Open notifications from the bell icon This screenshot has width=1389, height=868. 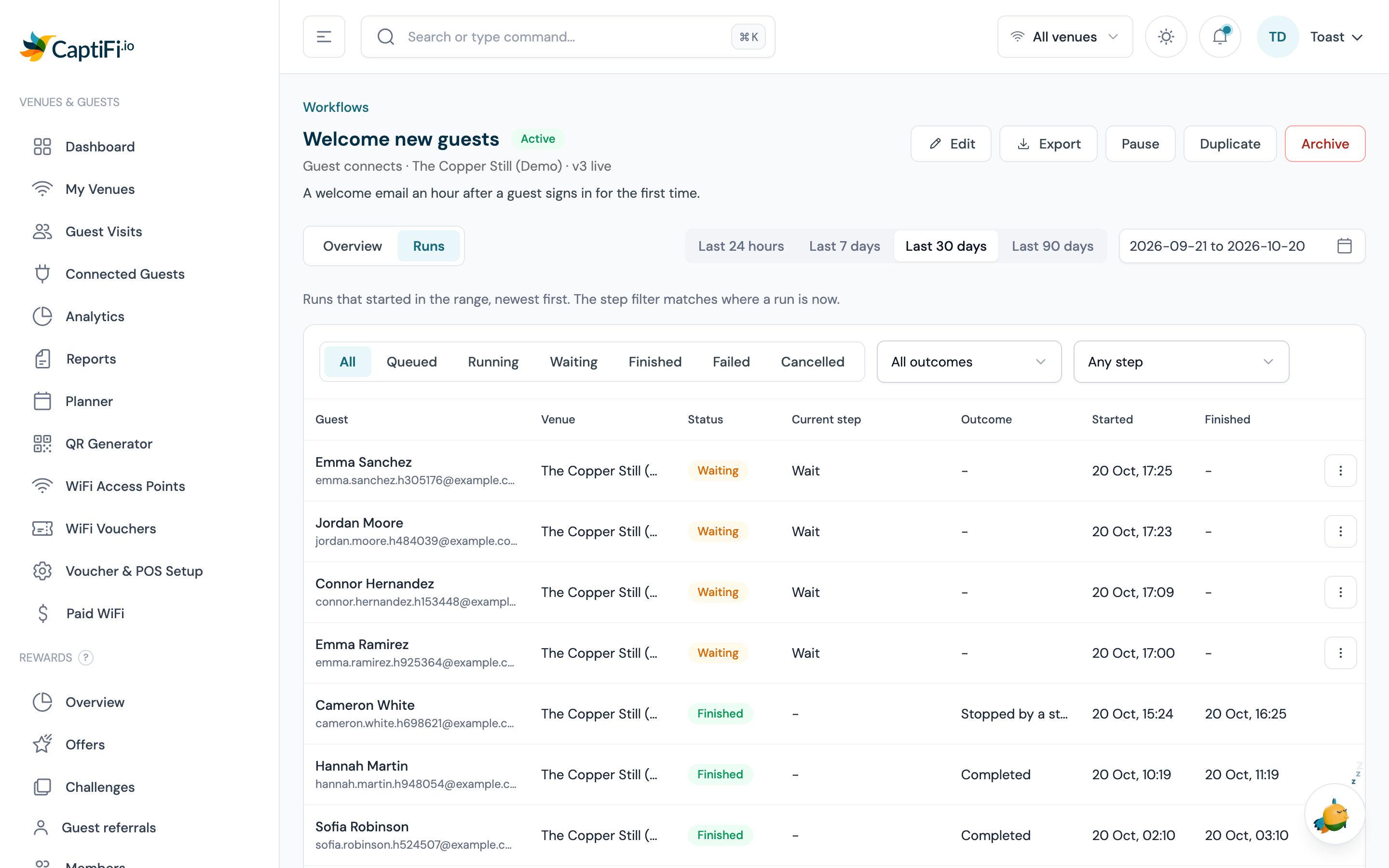tap(1220, 37)
